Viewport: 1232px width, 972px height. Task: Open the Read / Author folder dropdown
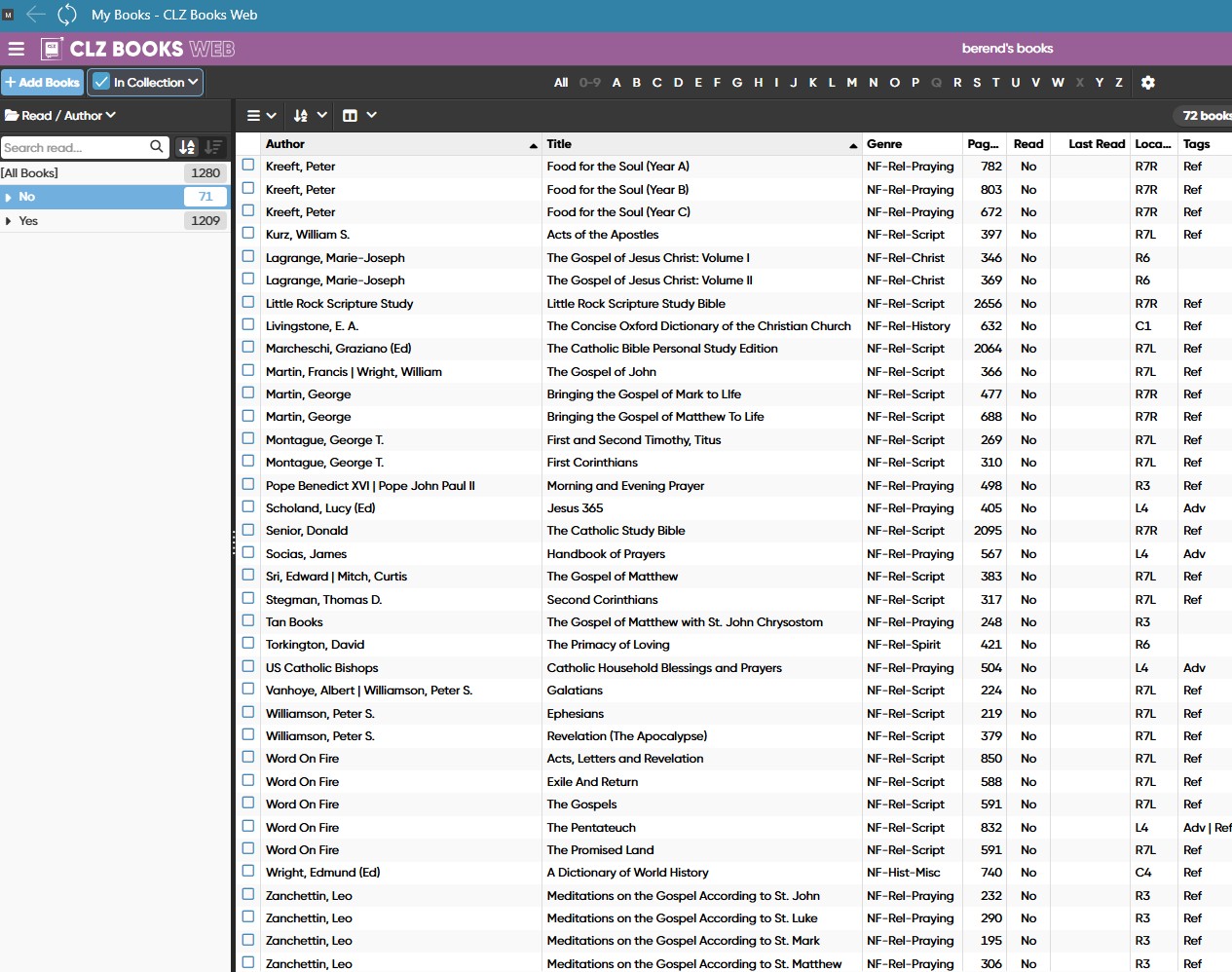pos(60,115)
